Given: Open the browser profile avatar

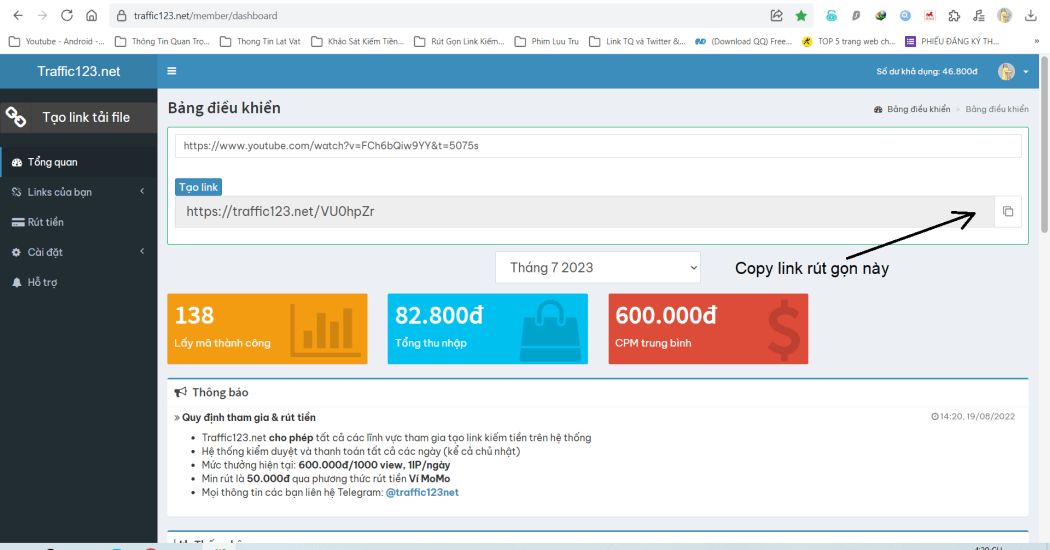Looking at the screenshot, I should (x=1004, y=15).
